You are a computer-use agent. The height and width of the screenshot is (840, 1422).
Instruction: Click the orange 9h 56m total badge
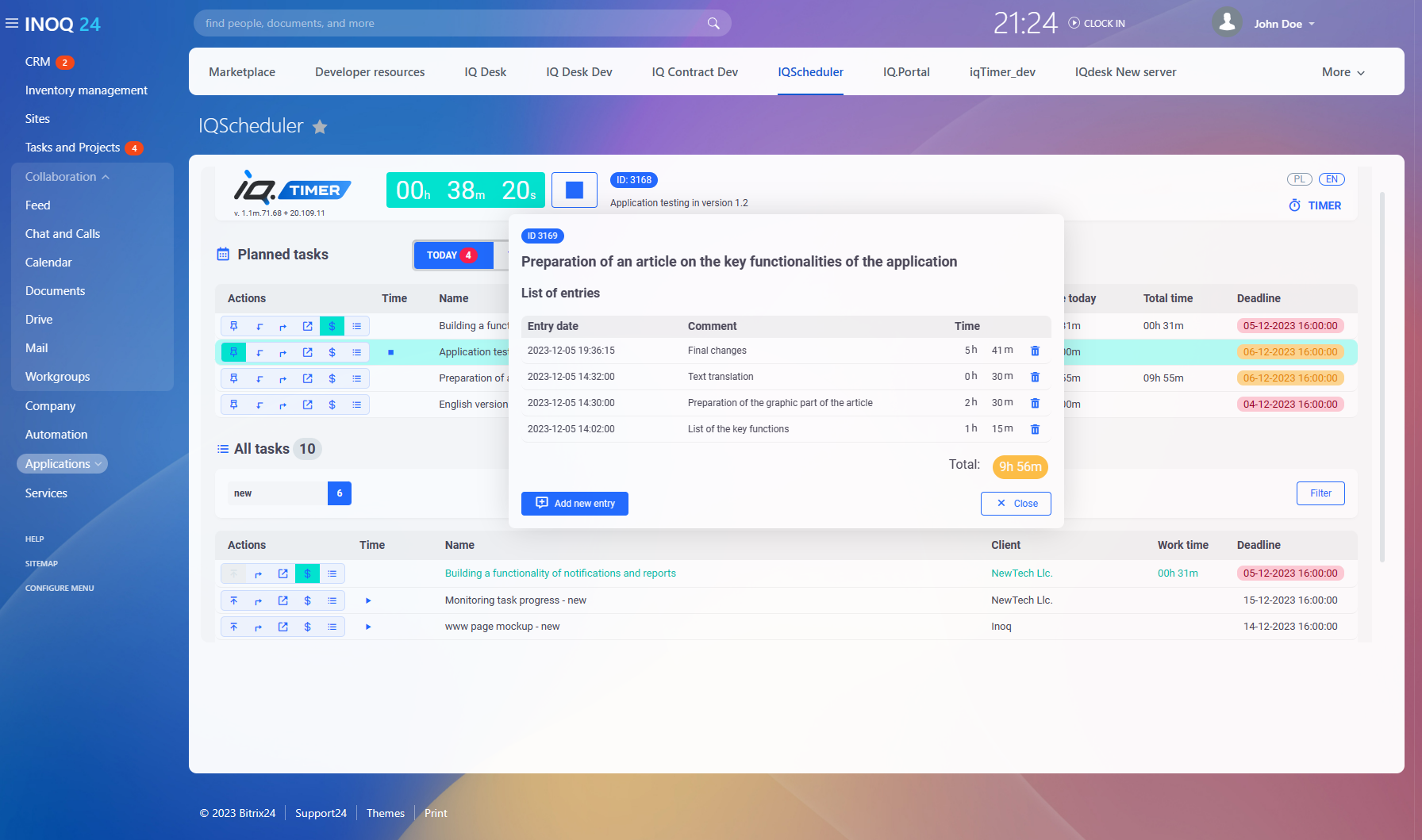coord(1020,466)
